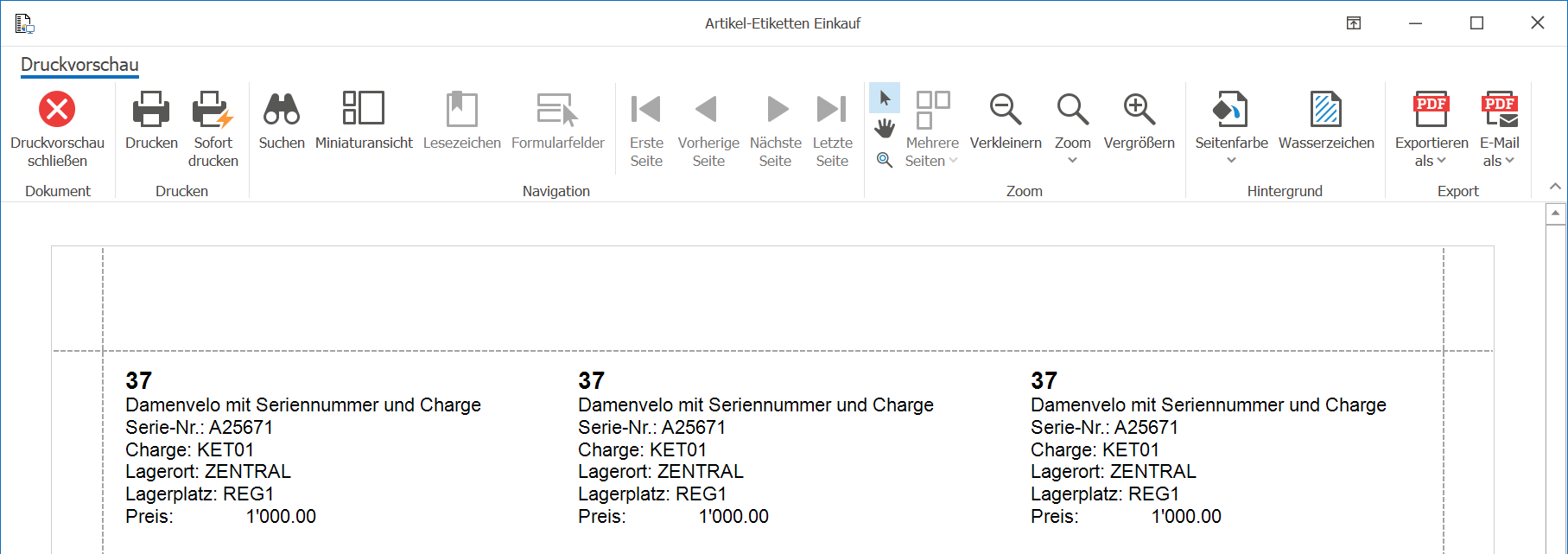The width and height of the screenshot is (1568, 554).
Task: Open the Exportieren als PDF dropdown
Action: (1432, 128)
